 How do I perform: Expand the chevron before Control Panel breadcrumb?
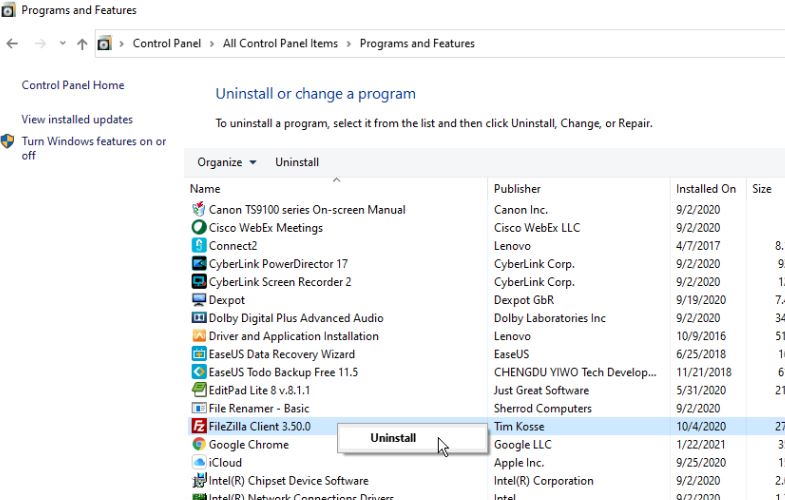(x=121, y=44)
